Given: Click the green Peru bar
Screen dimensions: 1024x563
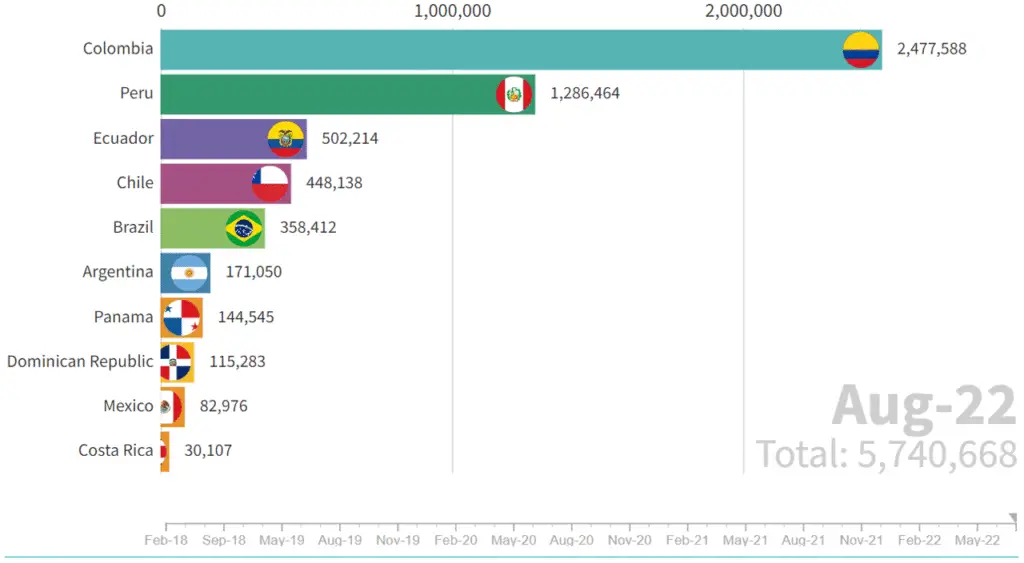Looking at the screenshot, I should click(x=330, y=94).
